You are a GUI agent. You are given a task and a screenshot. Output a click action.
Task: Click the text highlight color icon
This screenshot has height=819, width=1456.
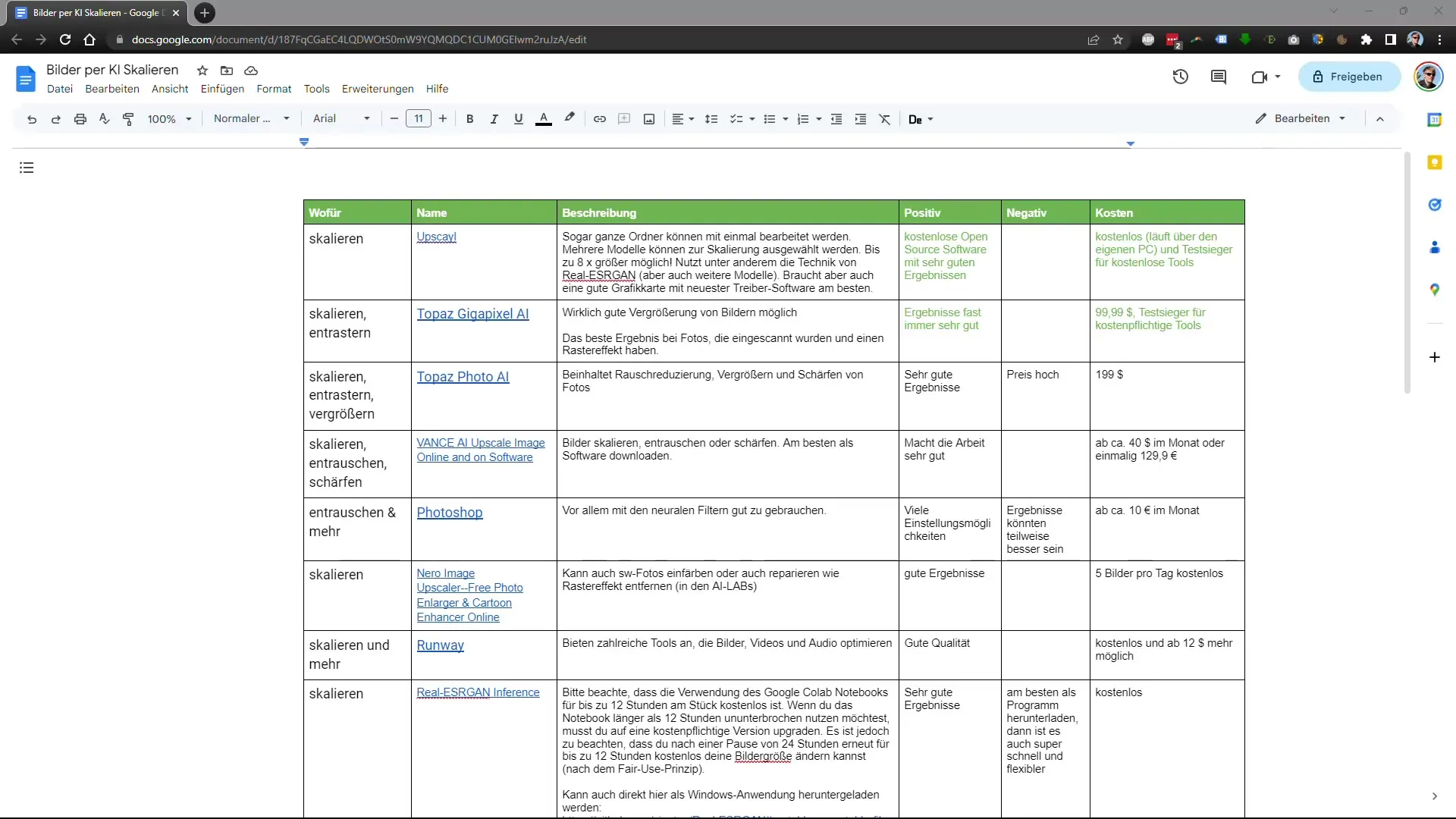click(570, 118)
